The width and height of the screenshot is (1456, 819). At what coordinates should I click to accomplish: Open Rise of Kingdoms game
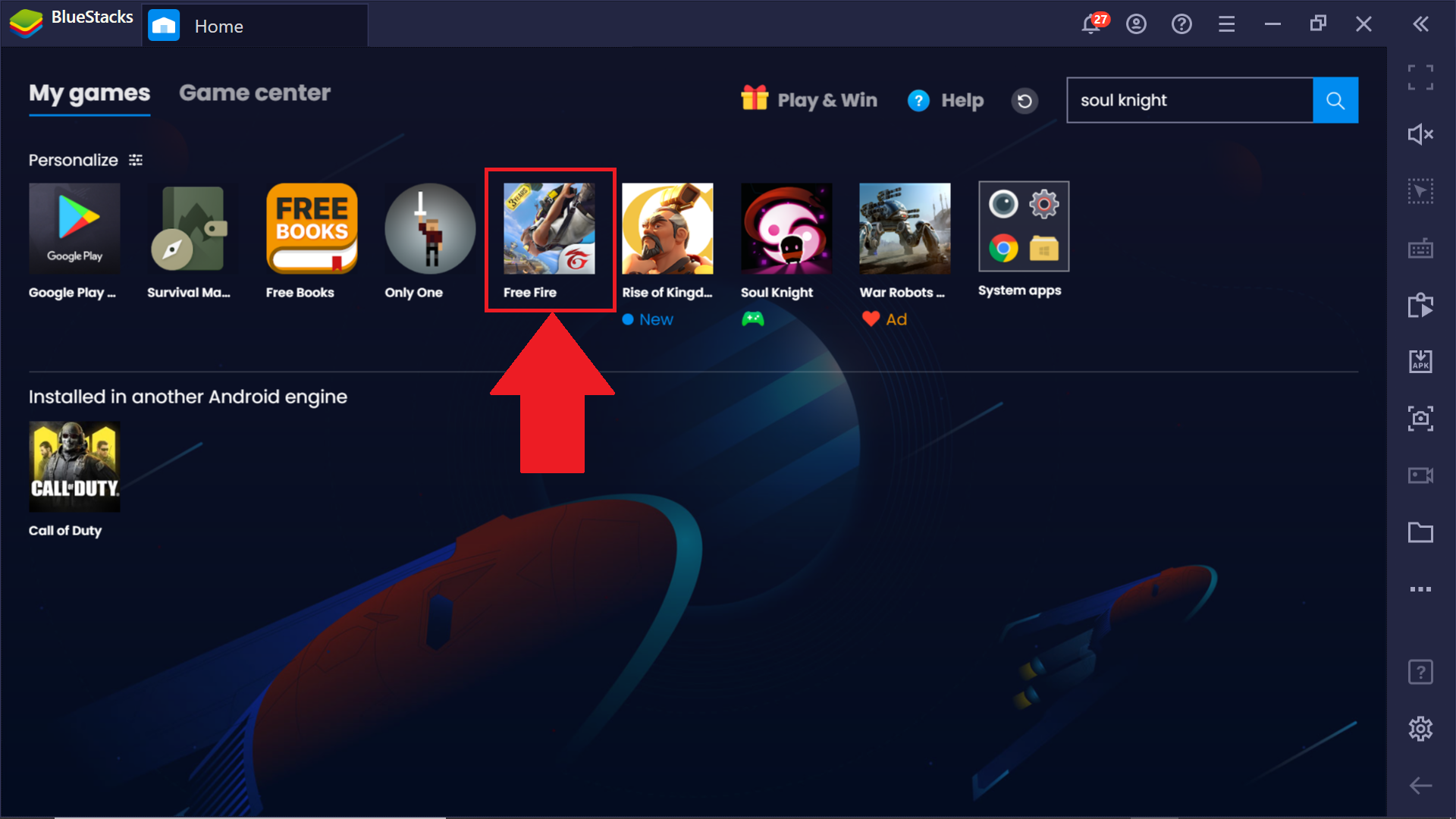tap(666, 227)
